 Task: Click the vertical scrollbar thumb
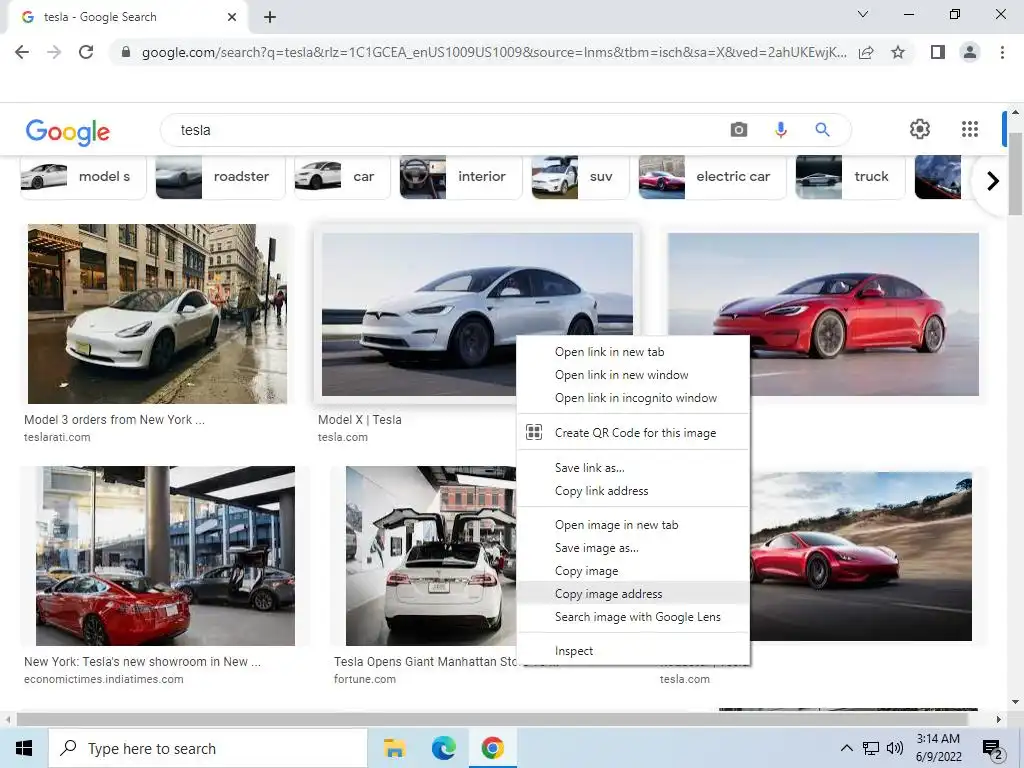tap(1015, 174)
